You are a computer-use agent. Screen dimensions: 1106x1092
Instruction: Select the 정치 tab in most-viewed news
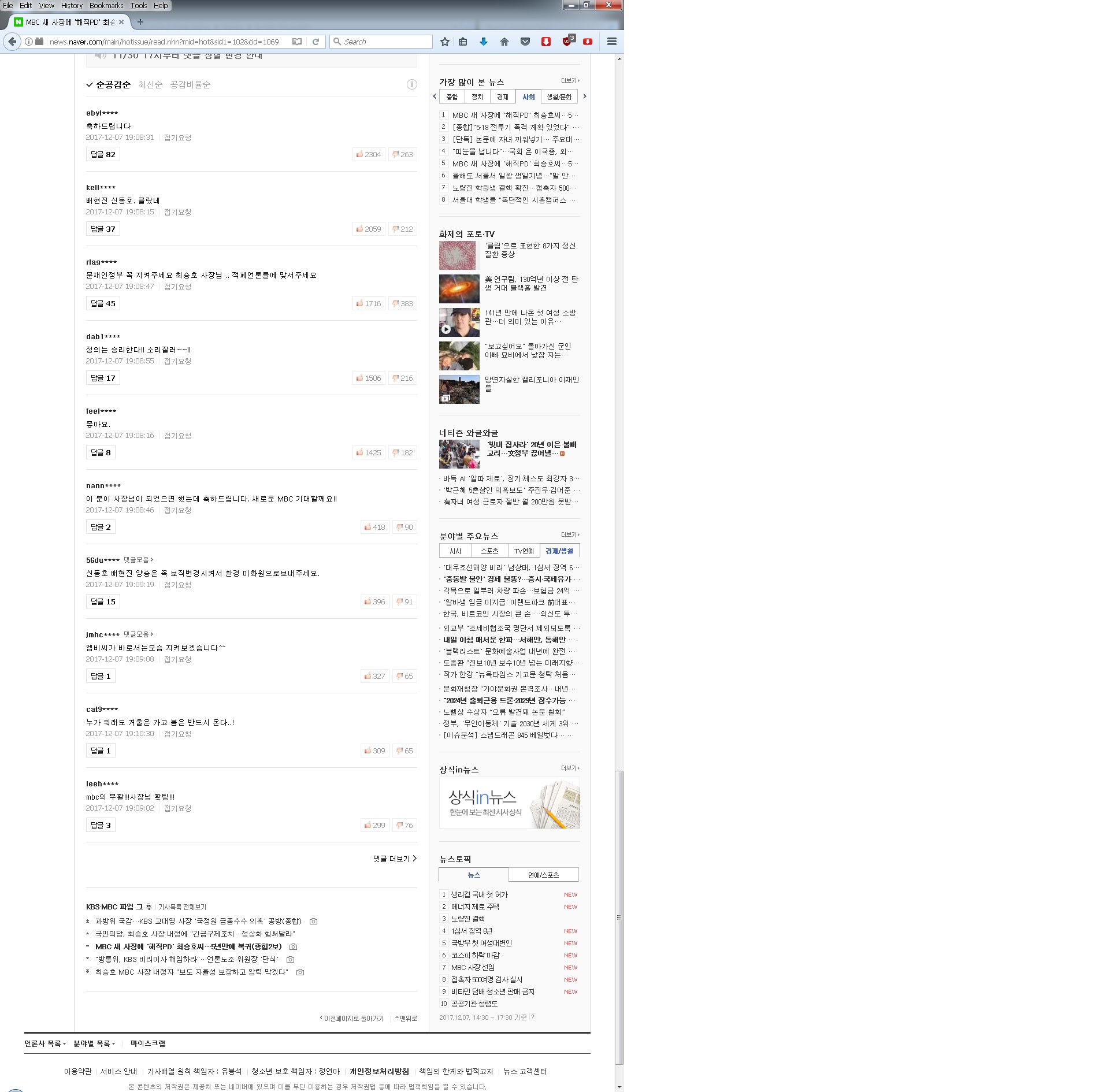(477, 96)
